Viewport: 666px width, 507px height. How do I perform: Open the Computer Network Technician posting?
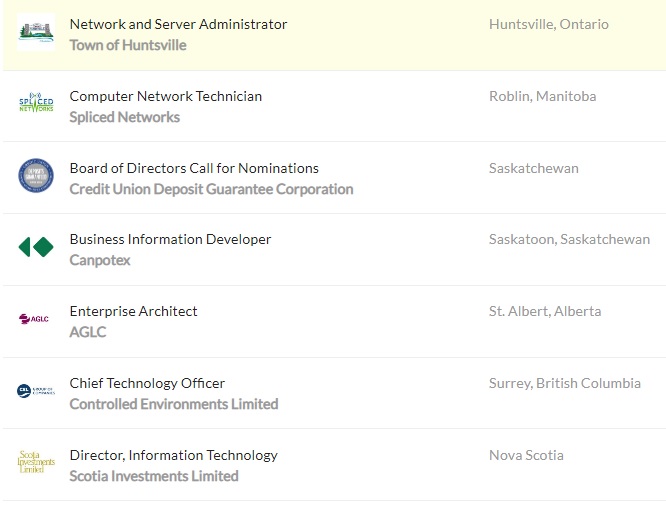(x=166, y=96)
